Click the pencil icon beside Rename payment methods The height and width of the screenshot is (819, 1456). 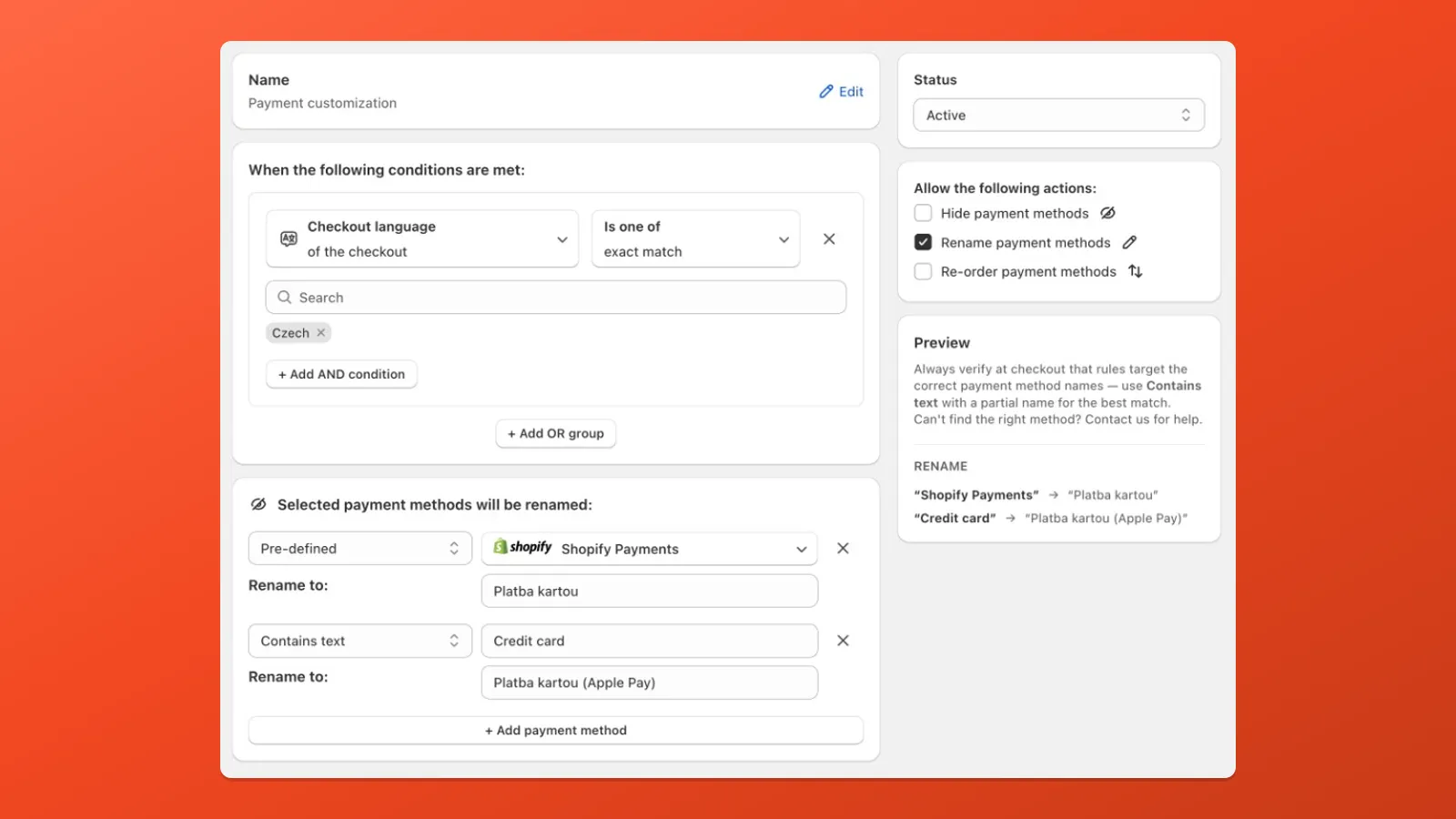(x=1130, y=242)
